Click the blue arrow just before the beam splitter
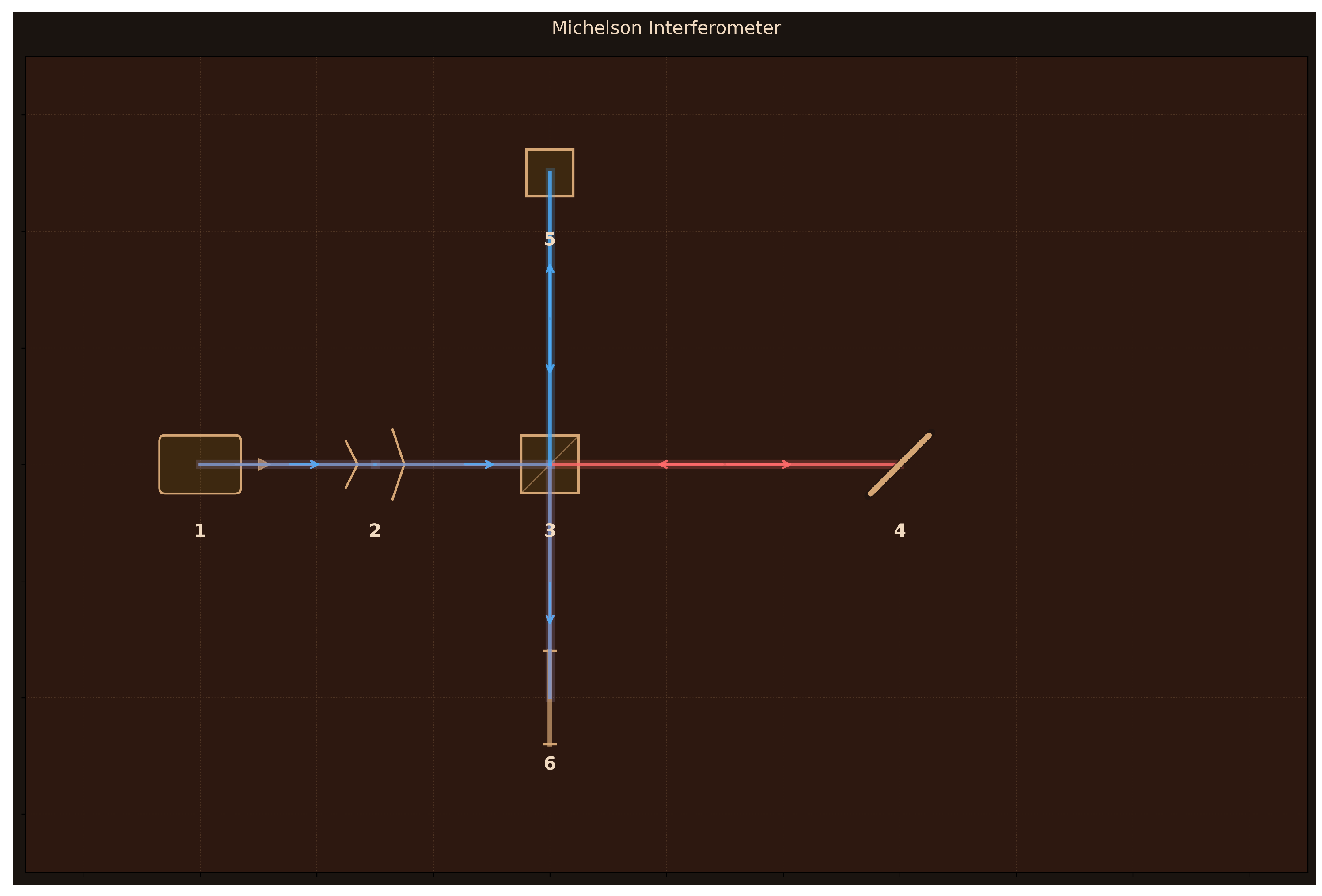The width and height of the screenshot is (1322, 896). point(488,464)
